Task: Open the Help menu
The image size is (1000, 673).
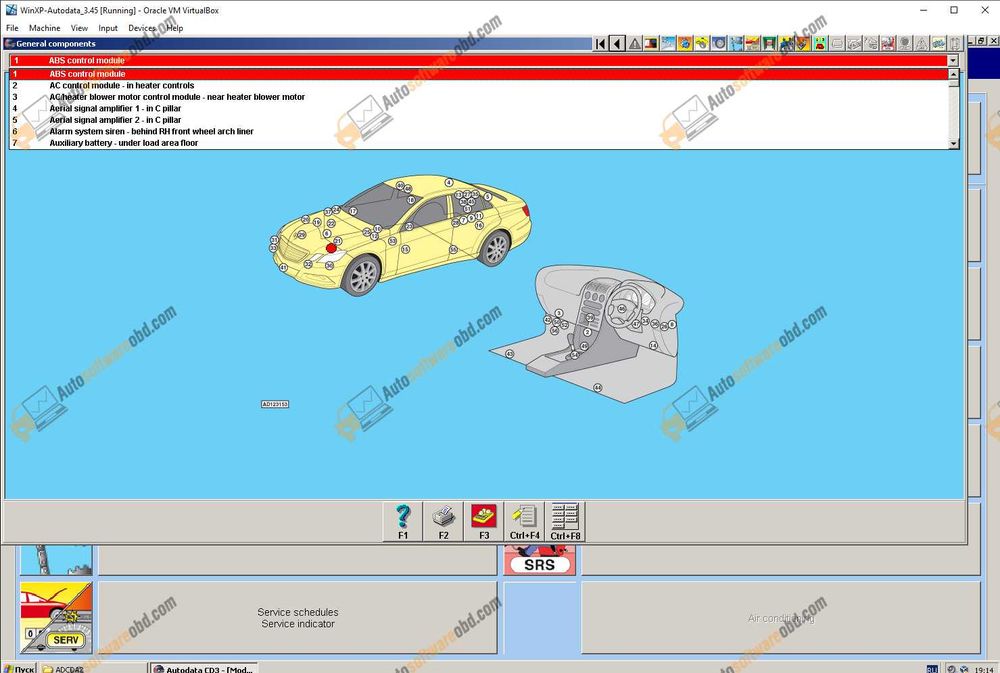Action: point(175,28)
